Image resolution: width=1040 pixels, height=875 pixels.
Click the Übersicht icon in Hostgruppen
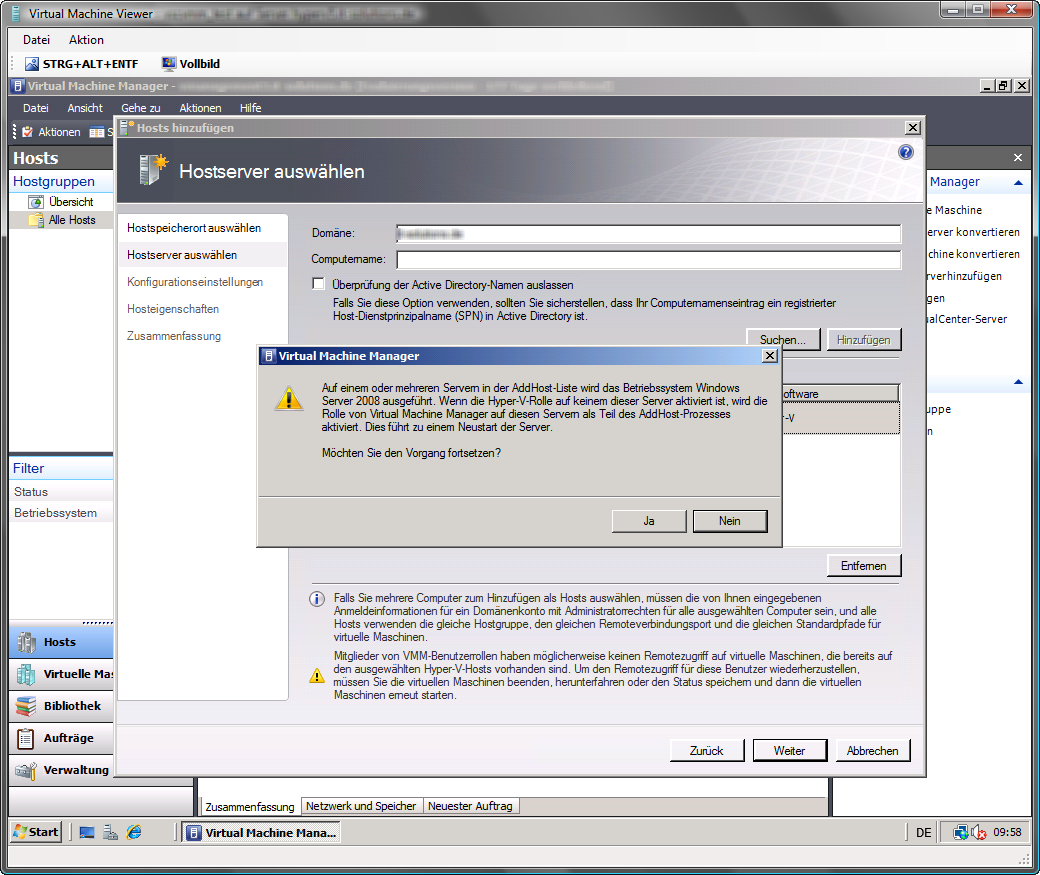tap(36, 202)
